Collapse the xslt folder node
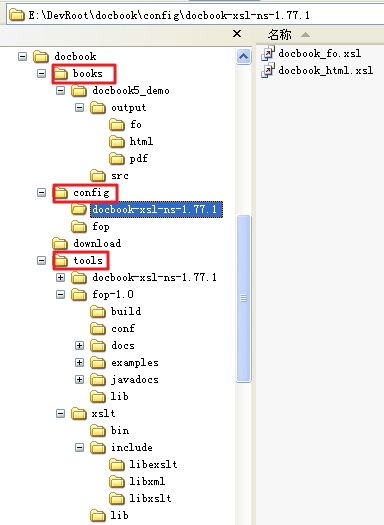The width and height of the screenshot is (384, 525). click(x=61, y=414)
